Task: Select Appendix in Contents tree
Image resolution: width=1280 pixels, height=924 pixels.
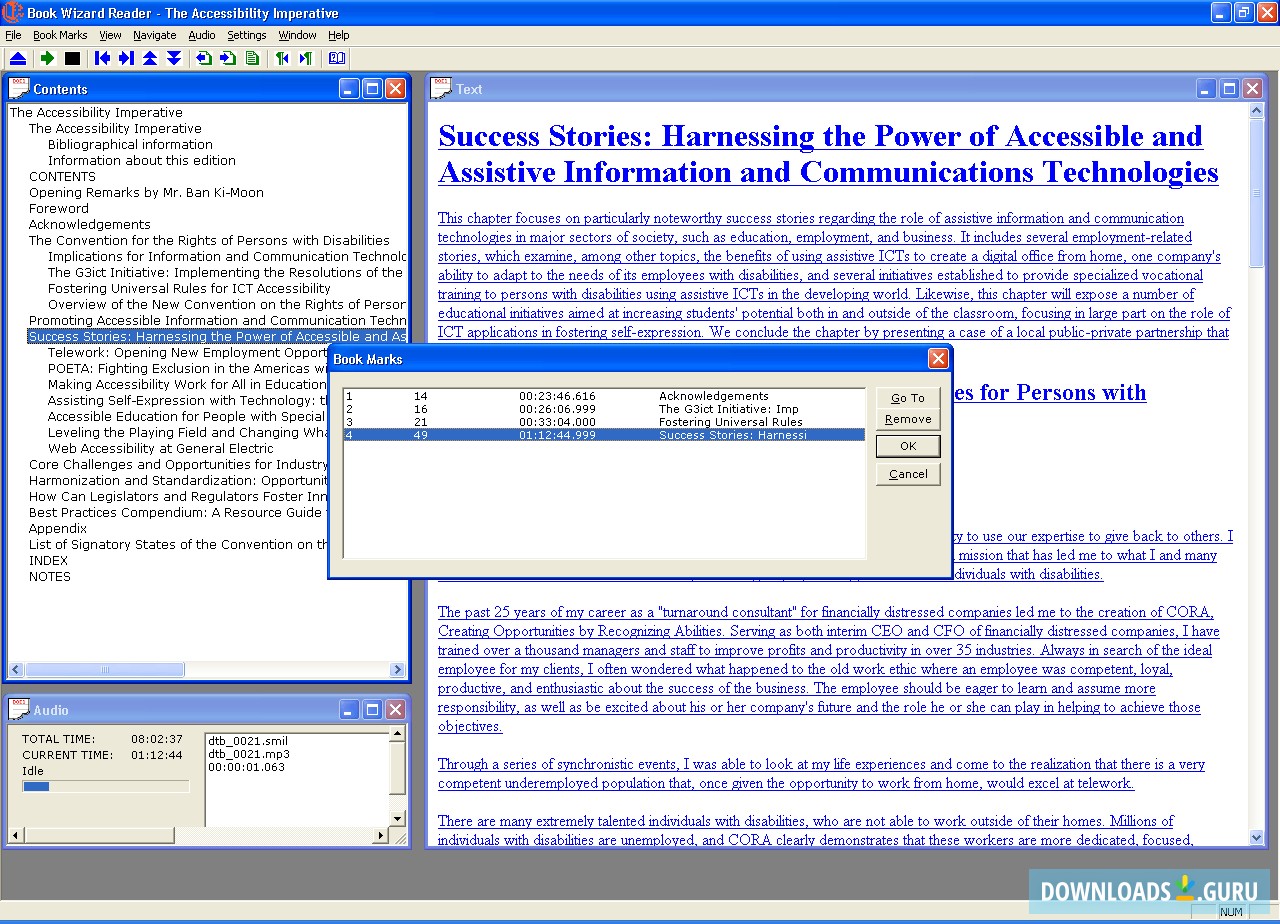Action: pos(58,528)
